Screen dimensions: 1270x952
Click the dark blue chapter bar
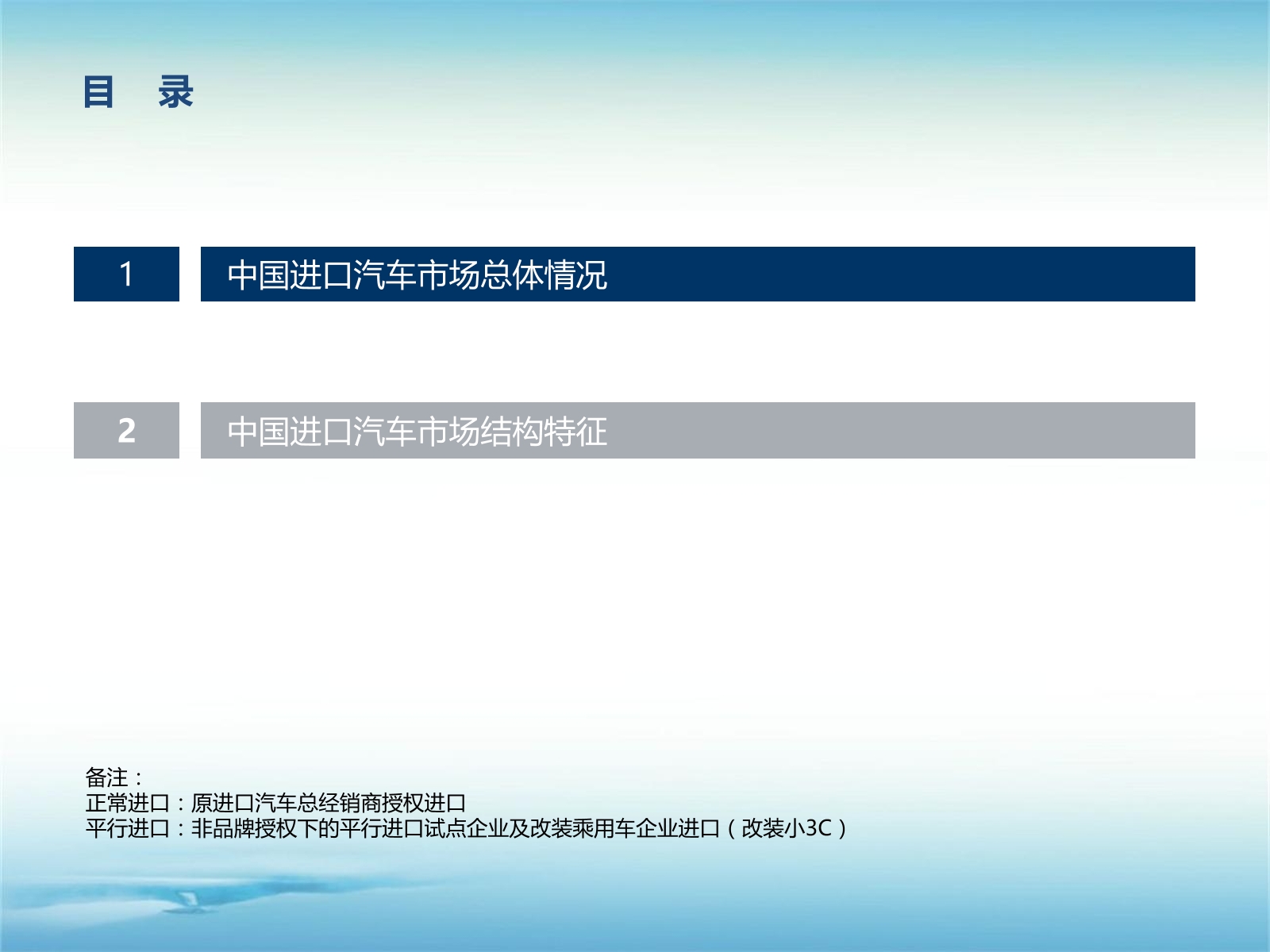[x=873, y=273]
